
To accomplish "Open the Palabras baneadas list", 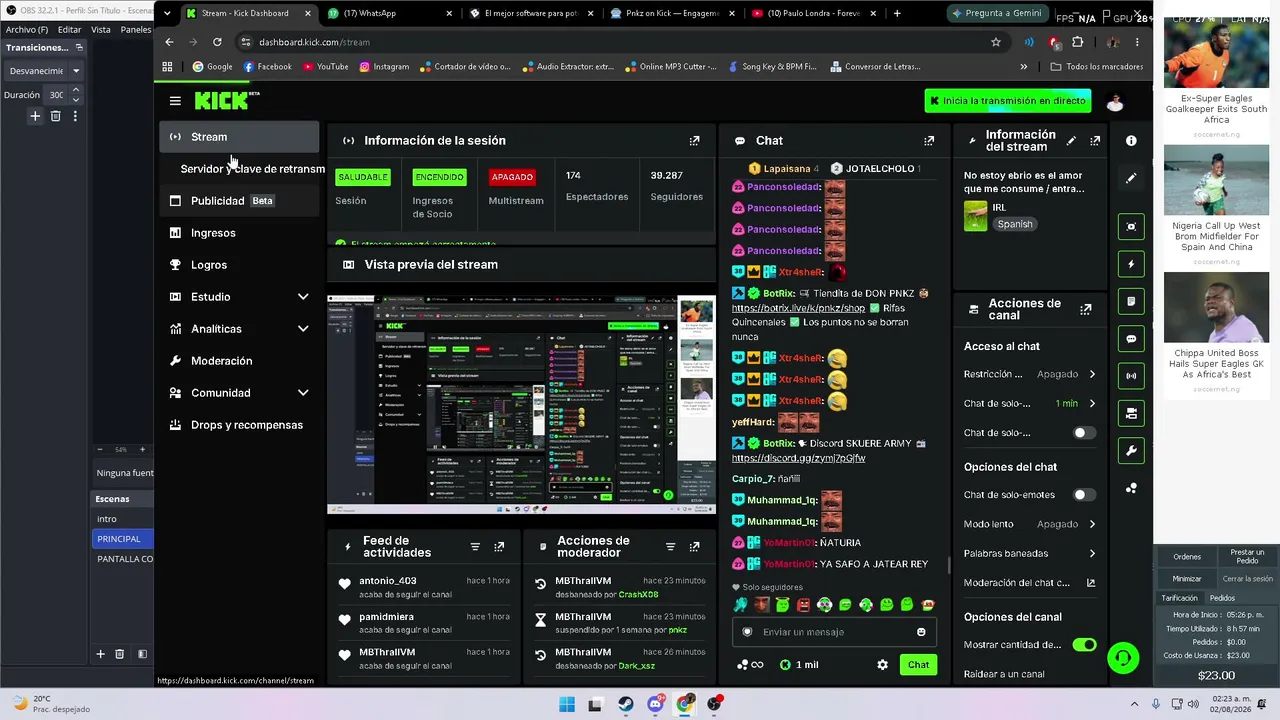I will (1030, 553).
